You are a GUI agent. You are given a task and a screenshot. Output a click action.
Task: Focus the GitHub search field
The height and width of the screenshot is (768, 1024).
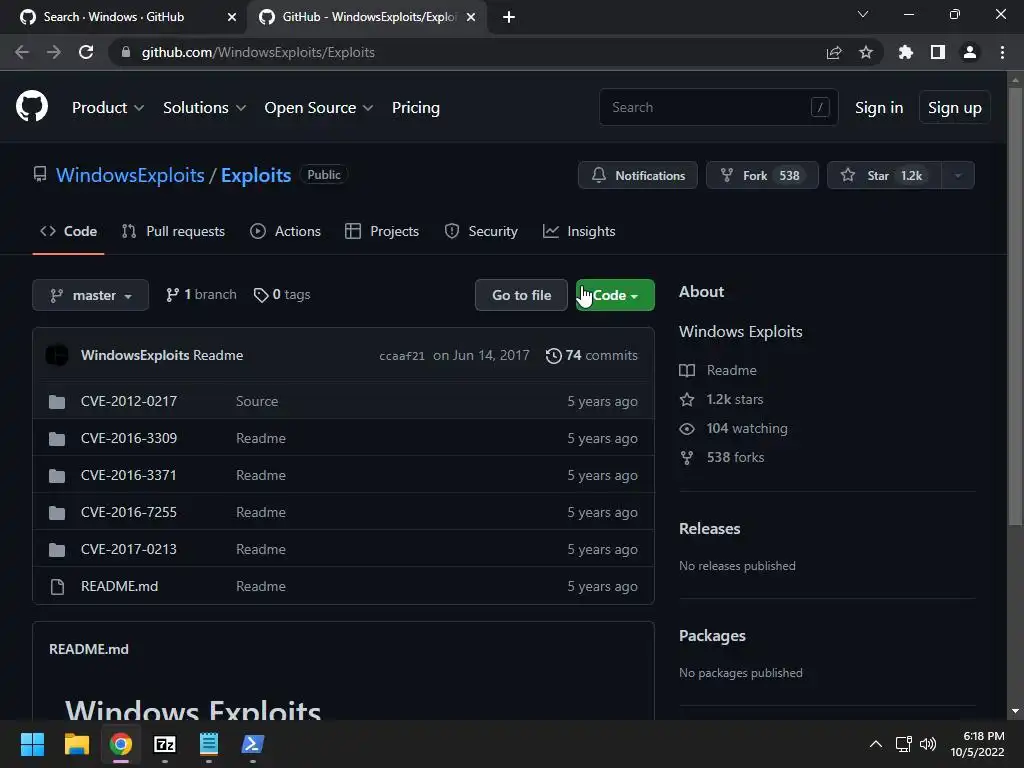[718, 107]
